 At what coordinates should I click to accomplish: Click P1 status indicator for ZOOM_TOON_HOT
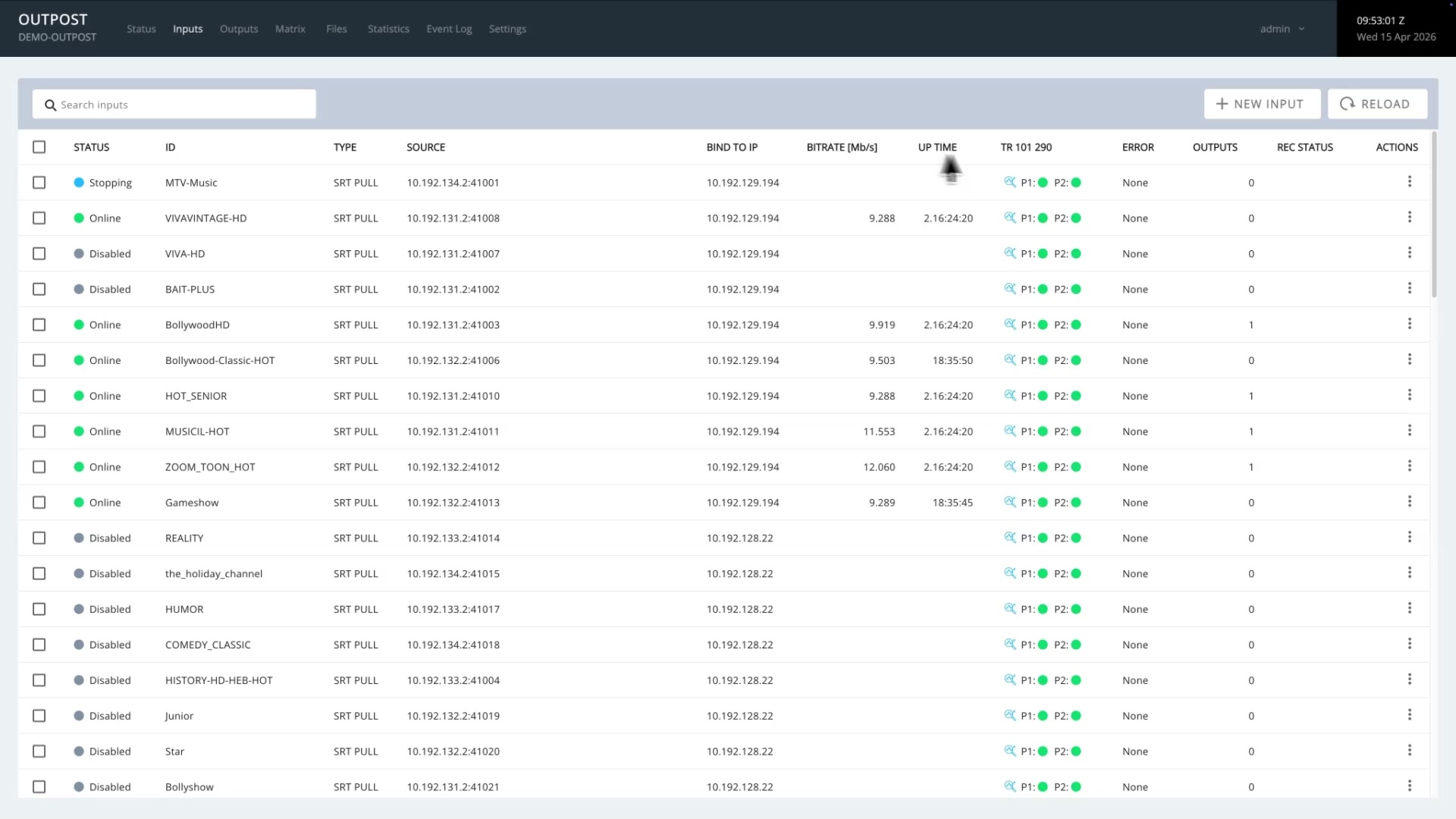[x=1043, y=467]
